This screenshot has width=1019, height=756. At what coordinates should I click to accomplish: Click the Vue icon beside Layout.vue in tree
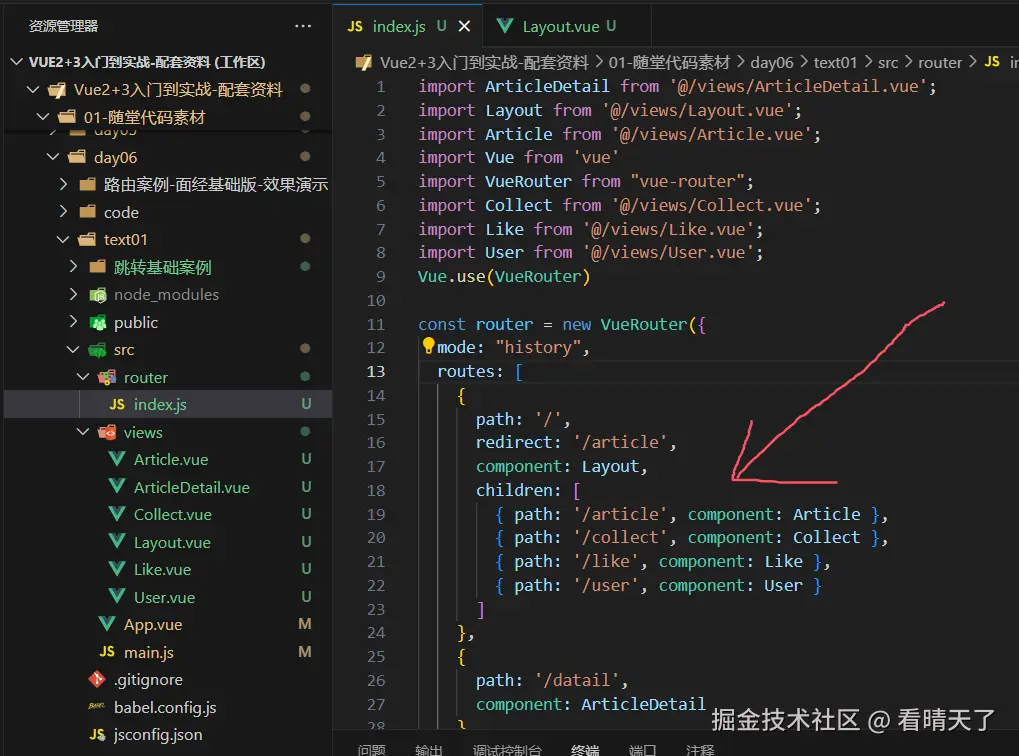117,541
